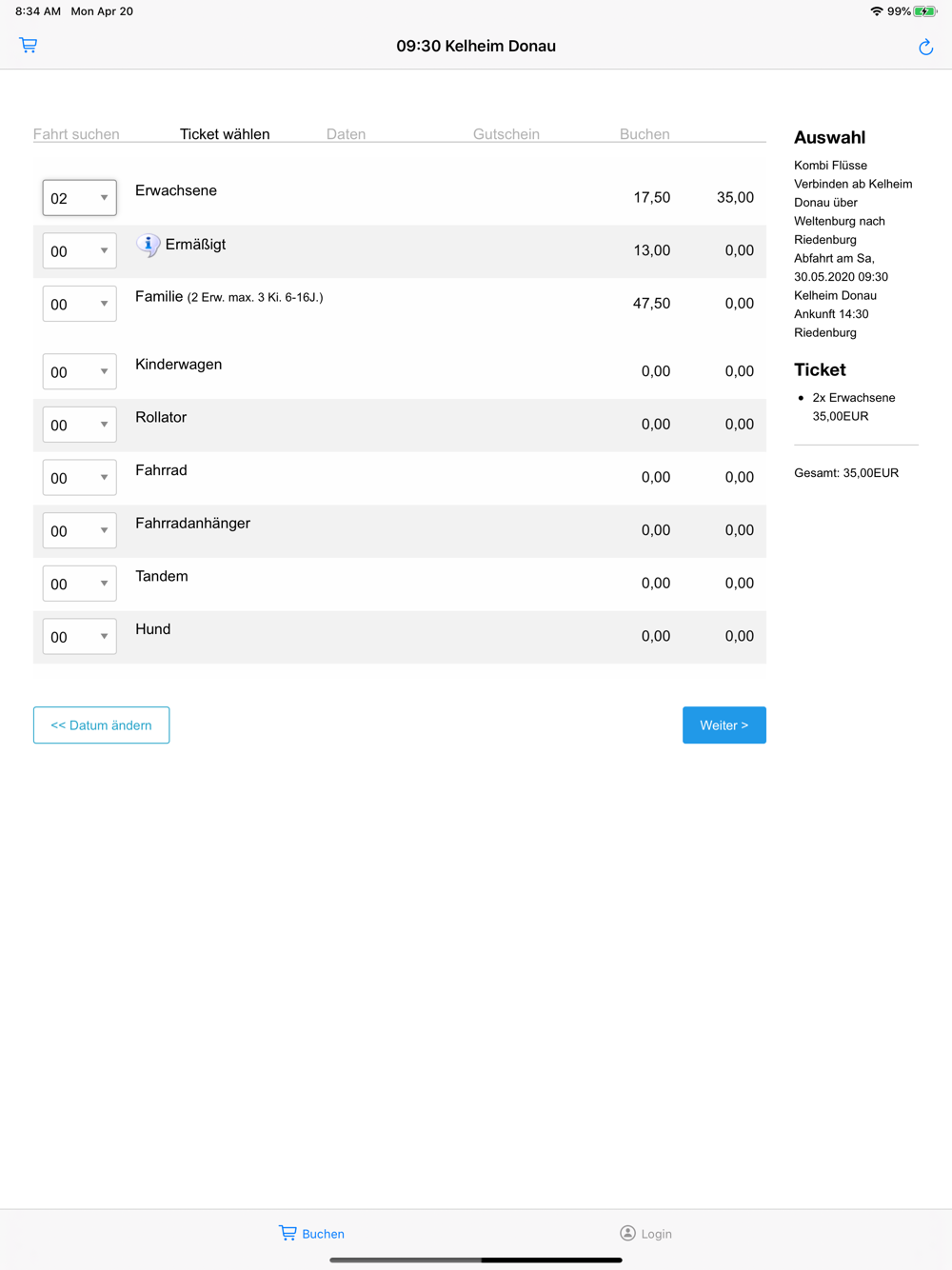Tap the battery status icon
952x1270 pixels.
[925, 11]
